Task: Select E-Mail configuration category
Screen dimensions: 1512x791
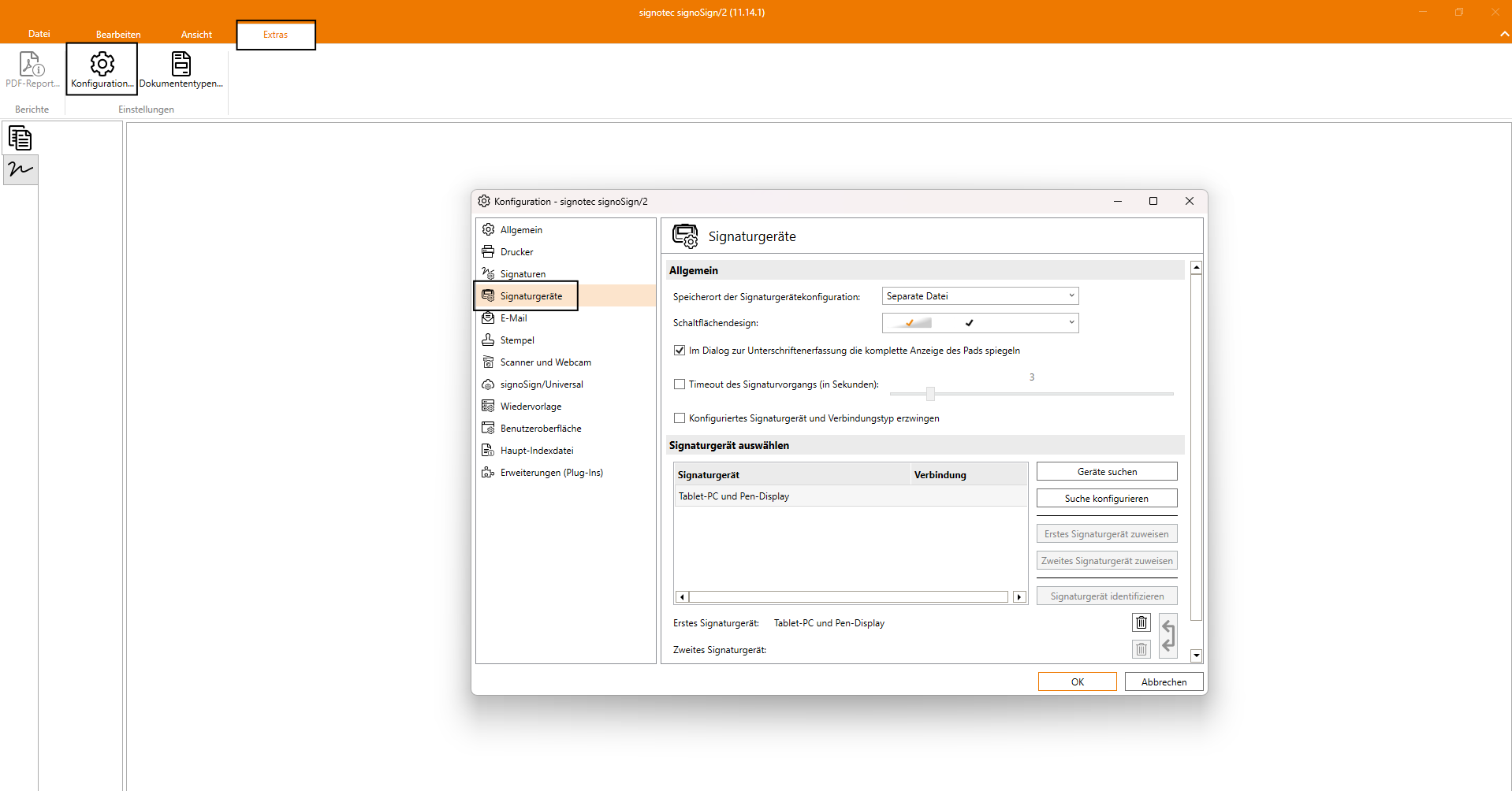Action: coord(566,318)
